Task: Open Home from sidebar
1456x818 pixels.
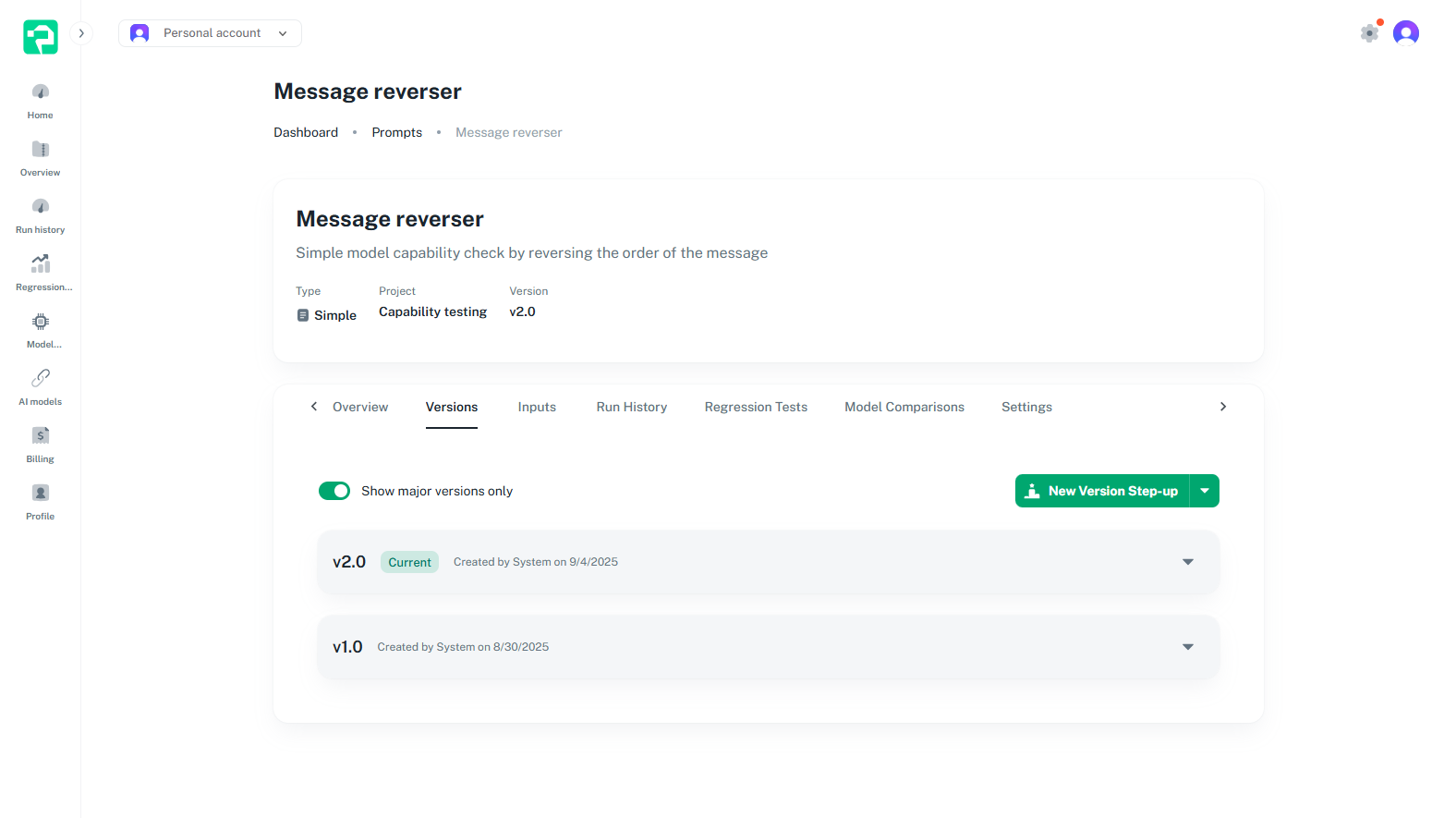Action: pyautogui.click(x=41, y=102)
